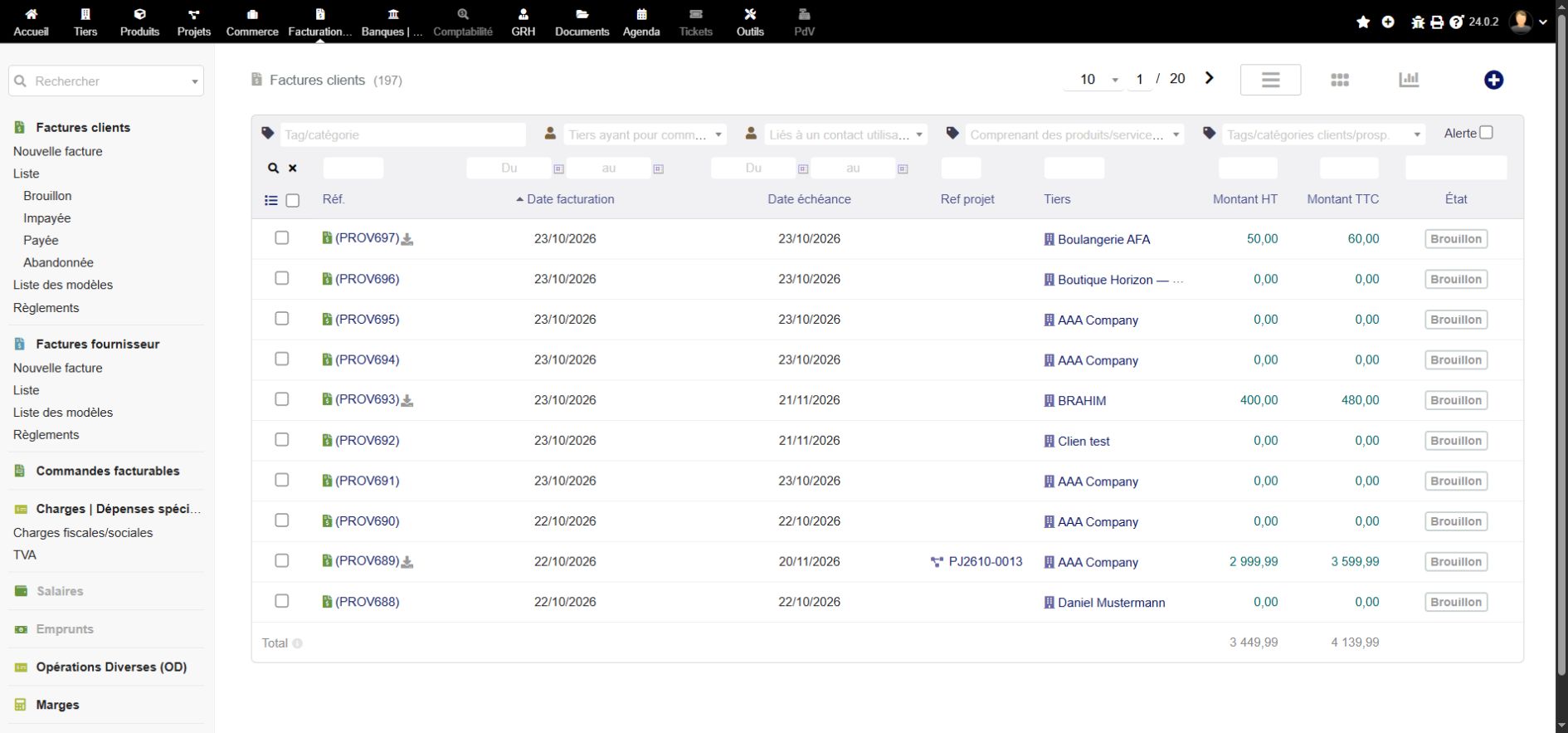Toggle select-all checkbox in header
1568x733 pixels.
pos(293,200)
